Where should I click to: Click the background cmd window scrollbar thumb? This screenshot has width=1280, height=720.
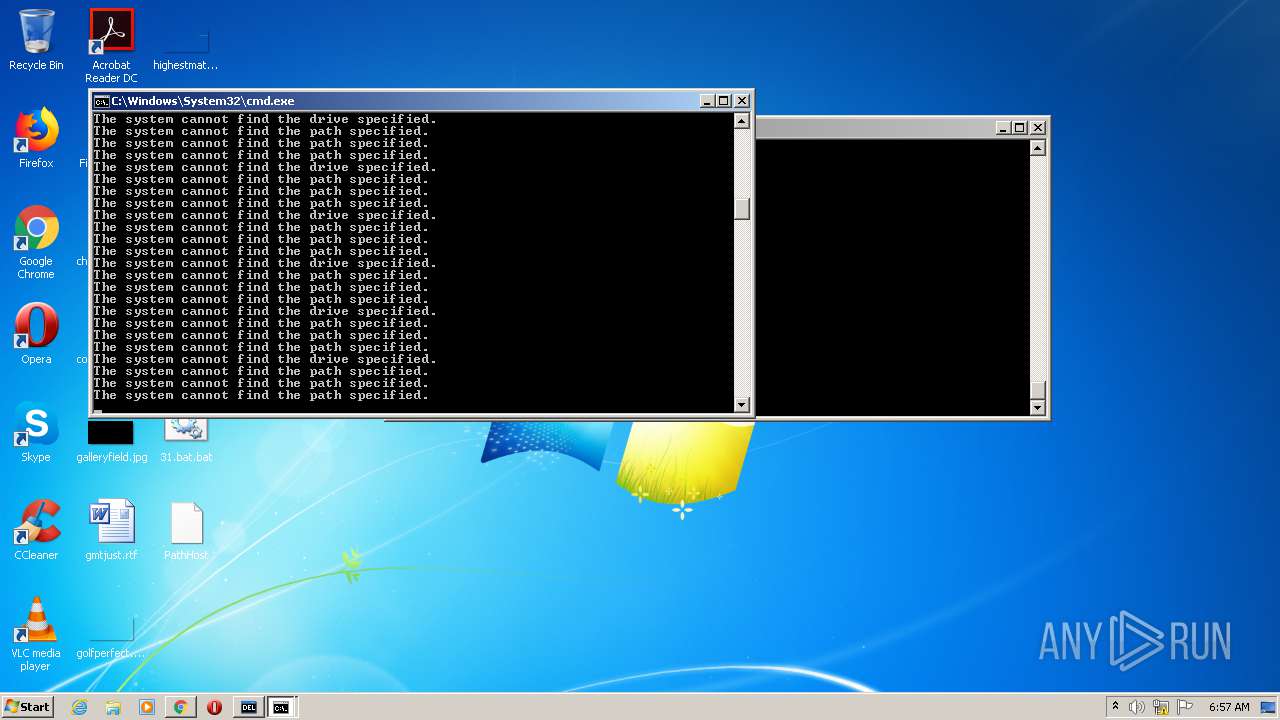1038,391
